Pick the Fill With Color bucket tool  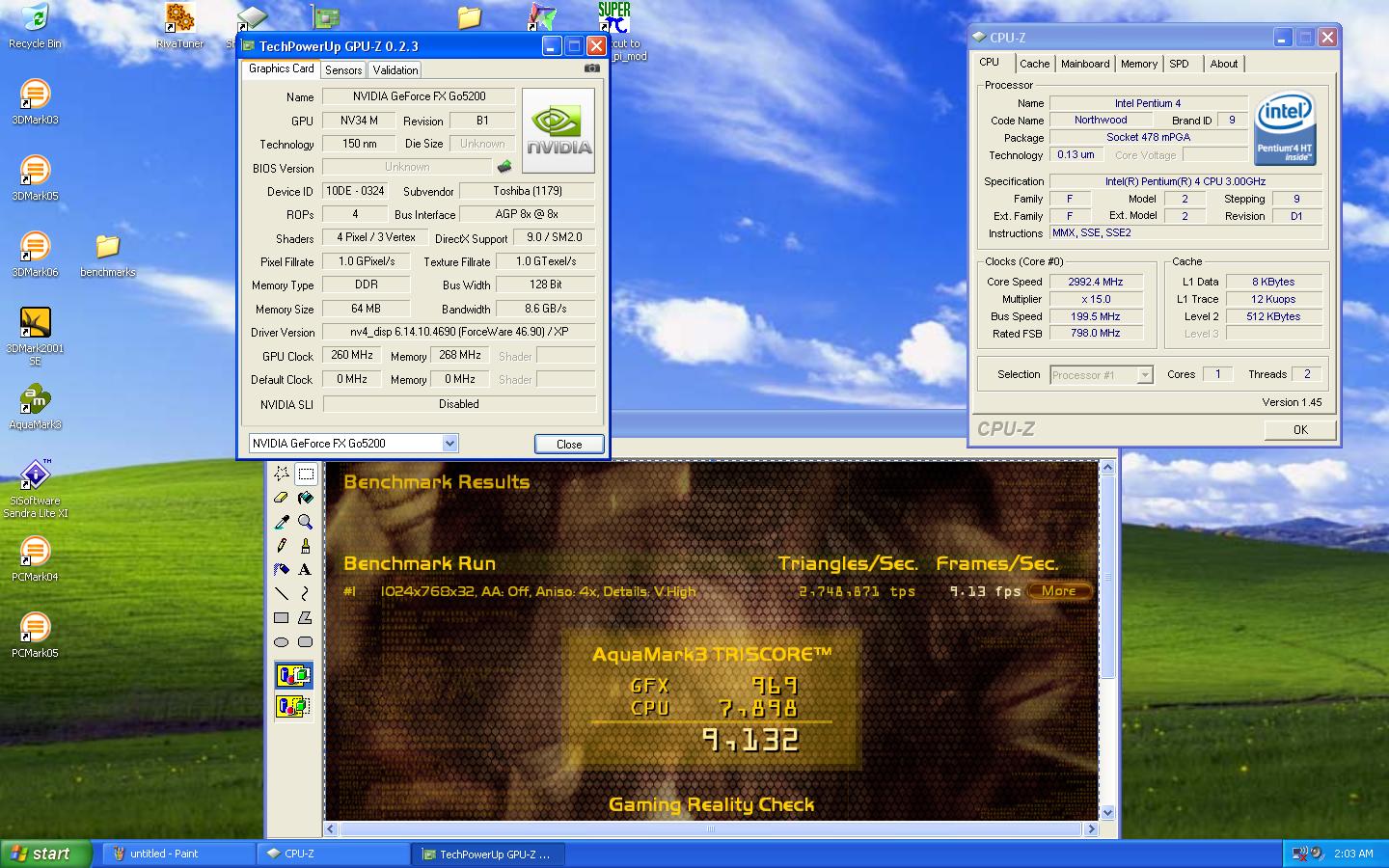tap(306, 498)
